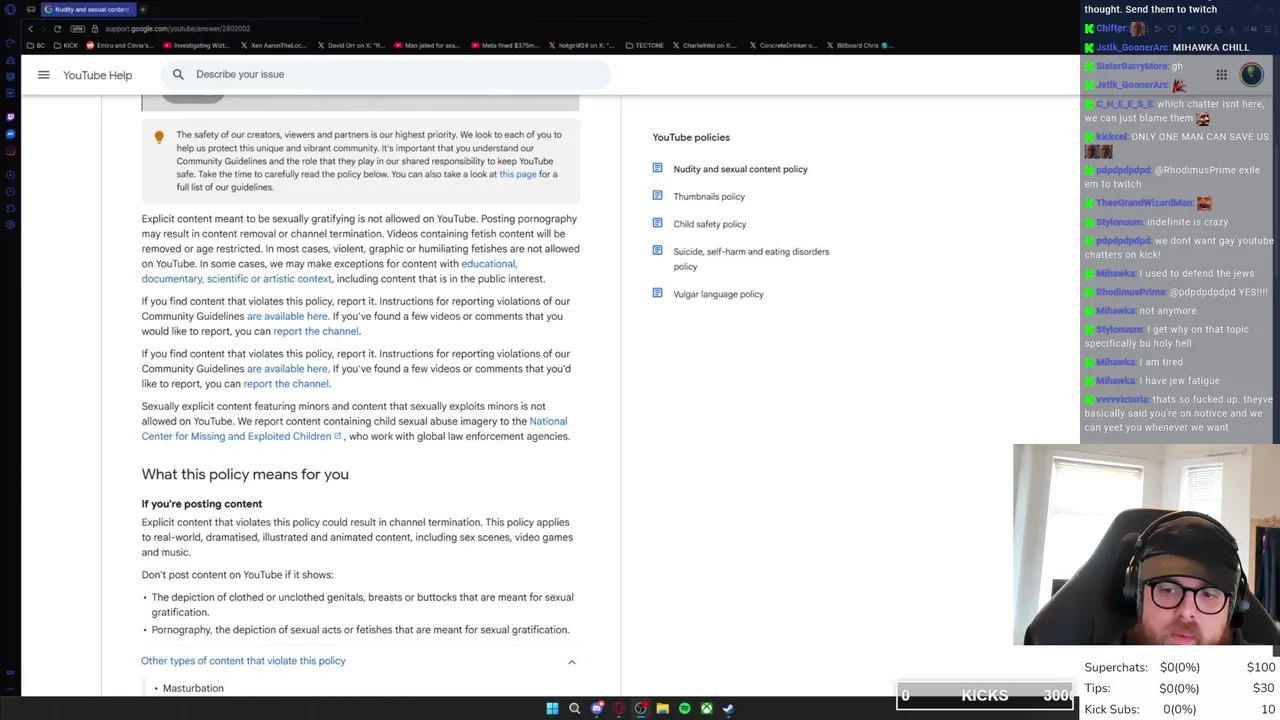Viewport: 1280px width, 720px height.
Task: Open National Center for Missing link
Action: coord(355,429)
